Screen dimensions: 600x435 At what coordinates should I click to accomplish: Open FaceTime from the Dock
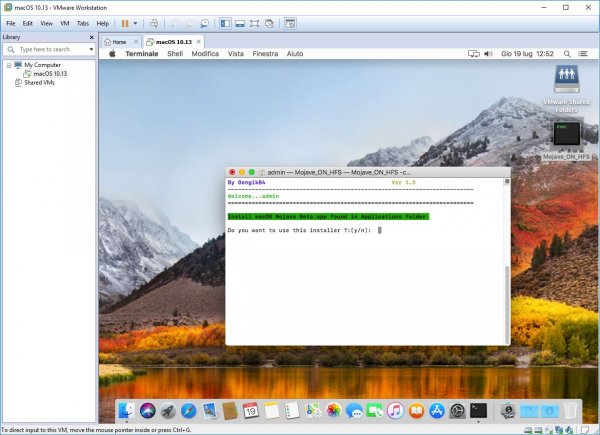click(x=375, y=411)
